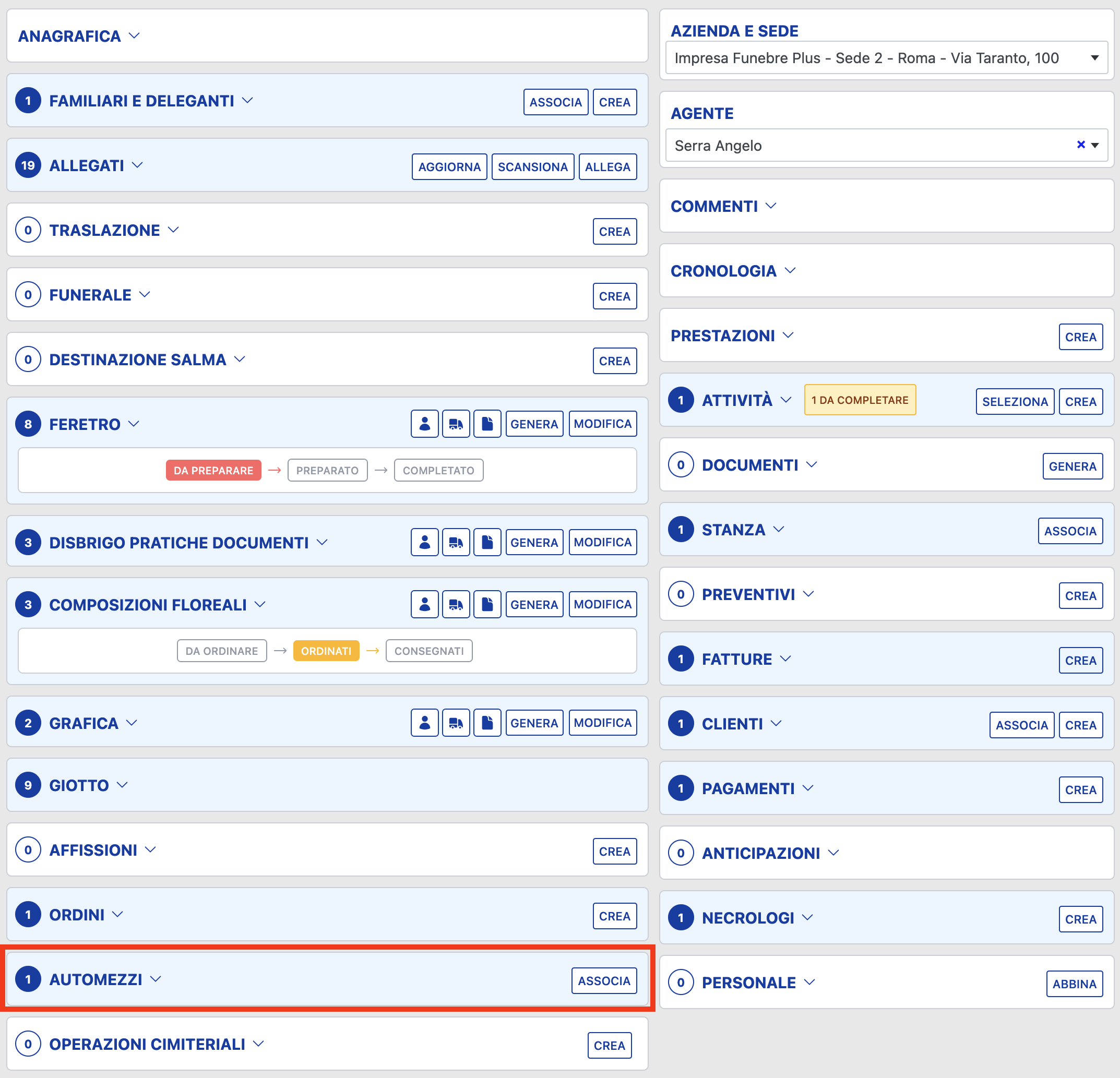Click the document icon in Feretro row

487,424
